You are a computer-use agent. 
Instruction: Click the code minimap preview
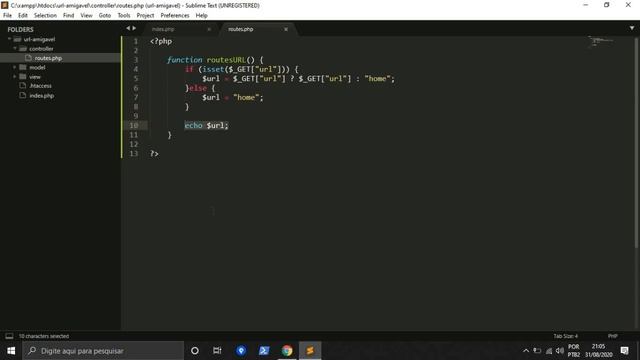[x=600, y=41]
